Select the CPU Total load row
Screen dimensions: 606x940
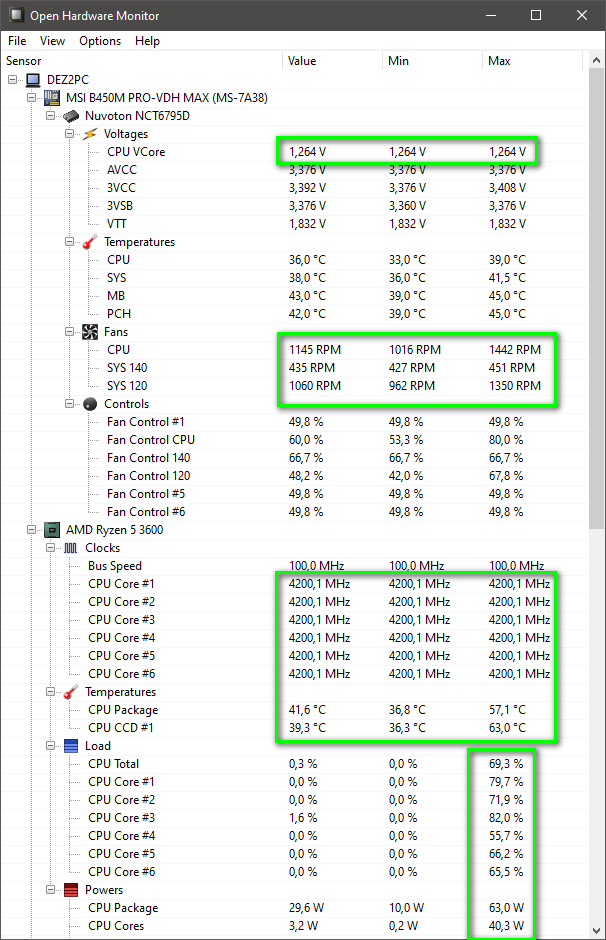coord(294,764)
